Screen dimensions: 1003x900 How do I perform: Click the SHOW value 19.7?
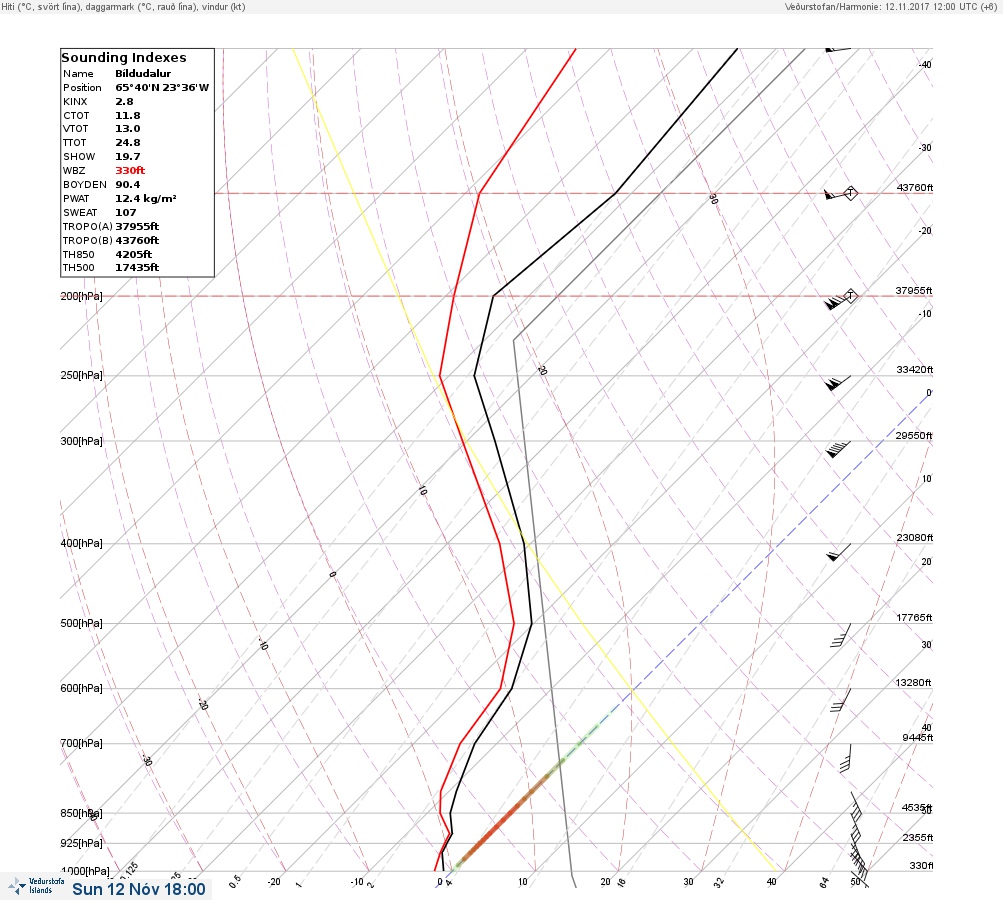click(127, 157)
